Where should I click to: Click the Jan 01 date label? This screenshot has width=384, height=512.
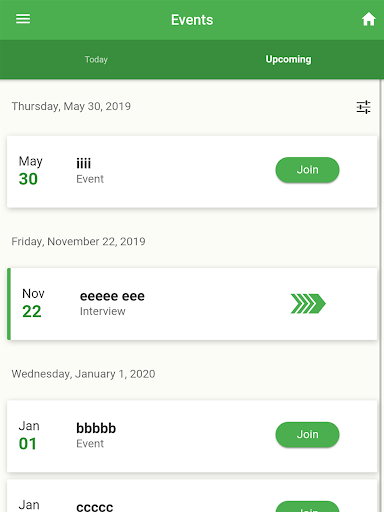pyautogui.click(x=29, y=435)
